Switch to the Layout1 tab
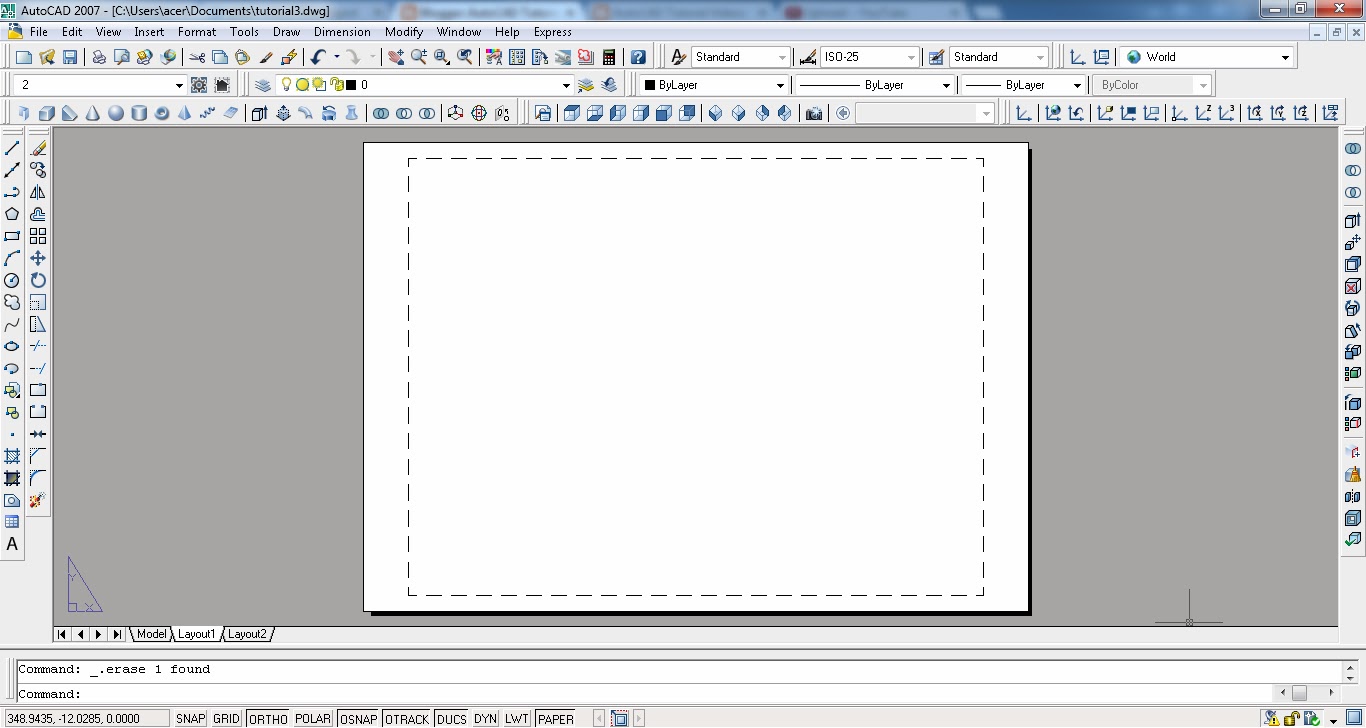This screenshot has width=1366, height=728. coord(196,633)
